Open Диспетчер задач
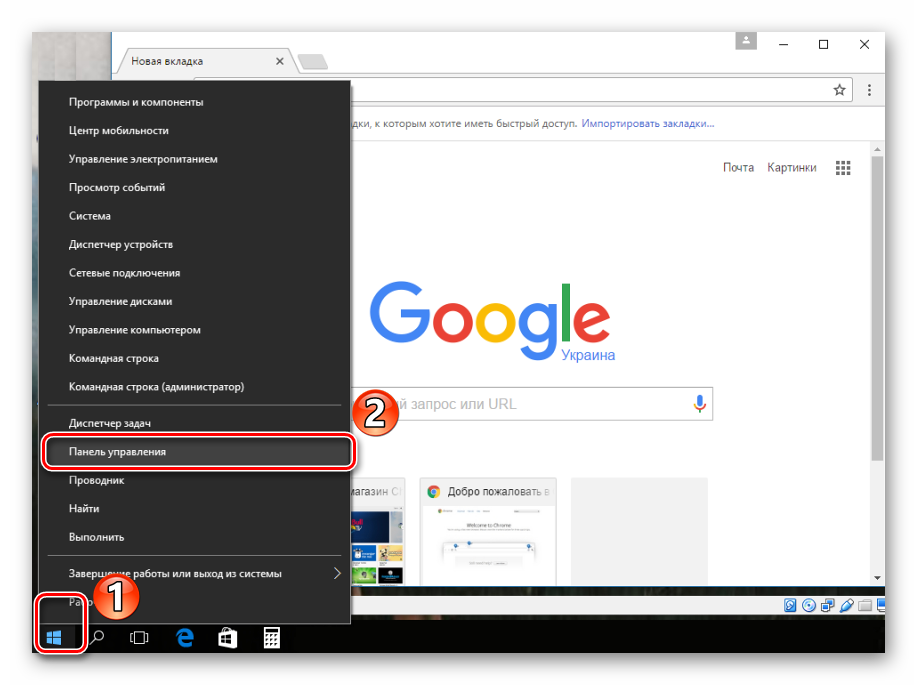Screen dimensions: 917x685 point(195,423)
